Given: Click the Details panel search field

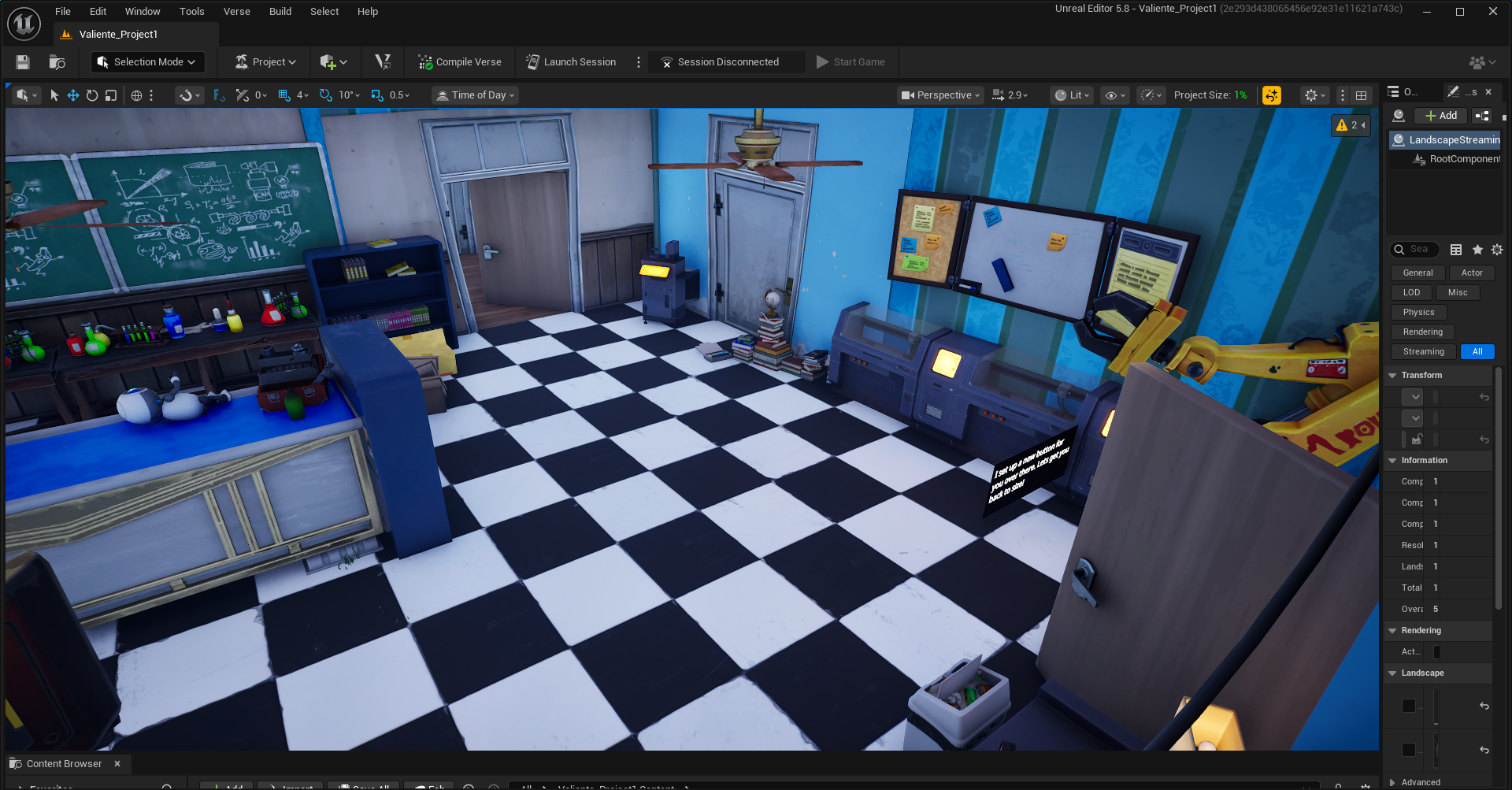Looking at the screenshot, I should point(1415,250).
